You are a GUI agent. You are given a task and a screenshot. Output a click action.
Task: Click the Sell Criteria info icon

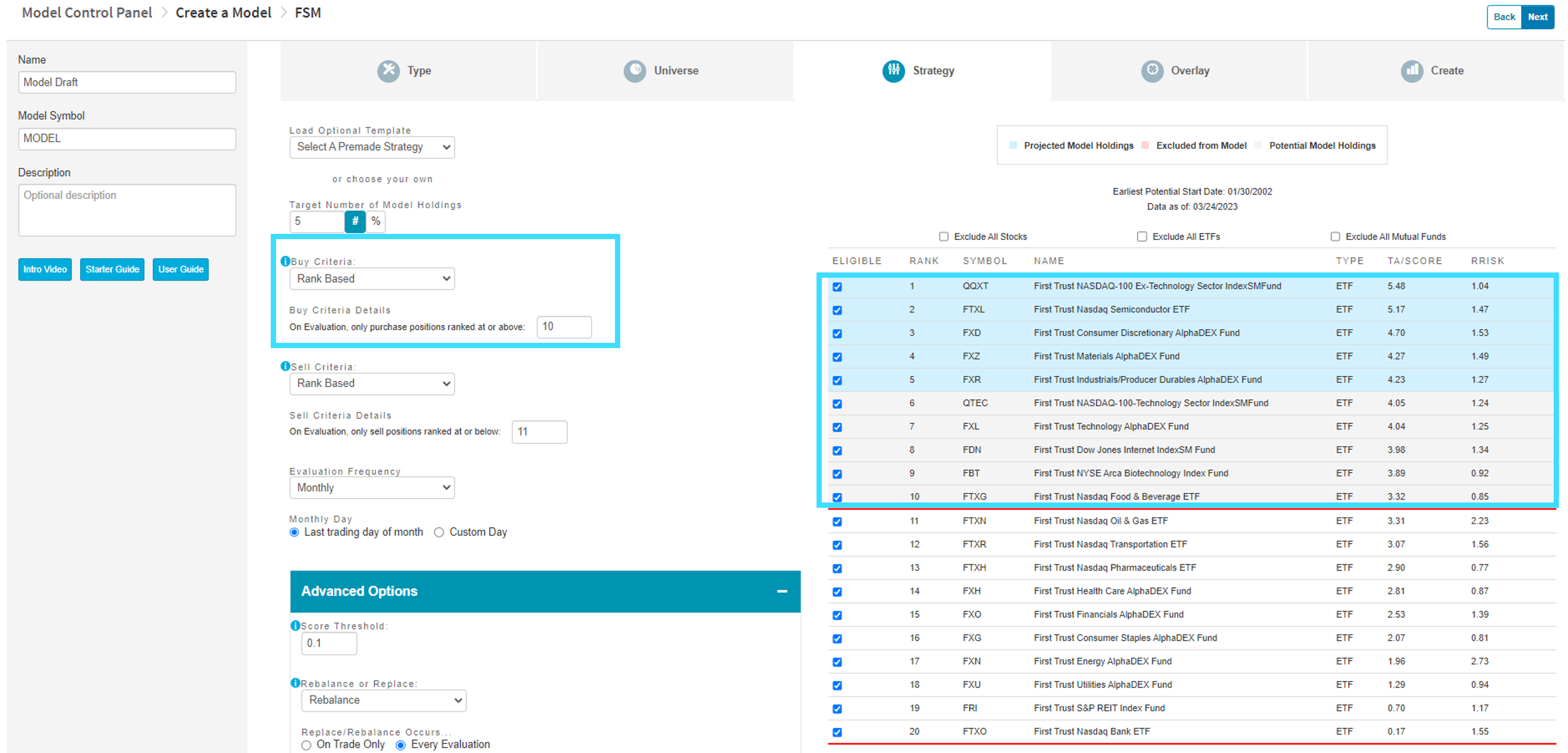285,366
